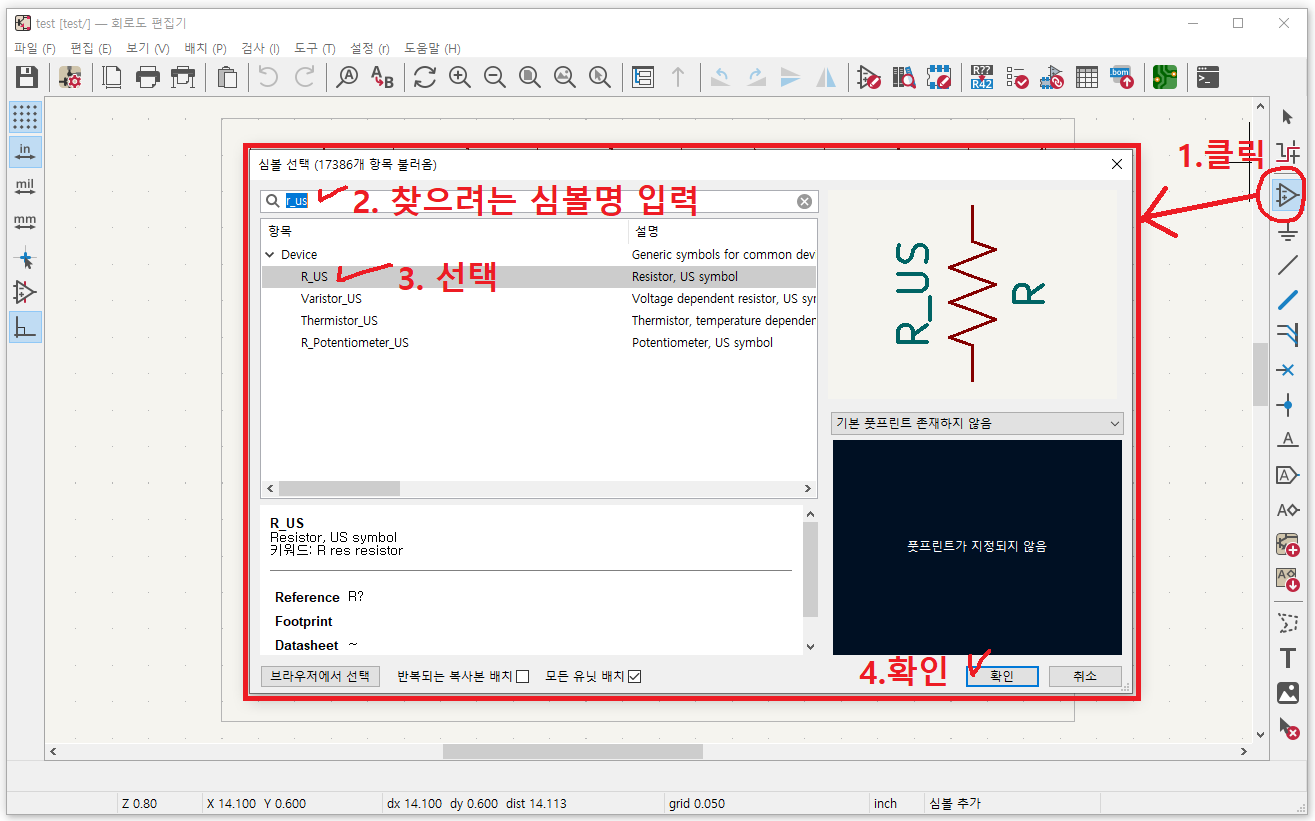Open page settings sheet icon

(114, 77)
